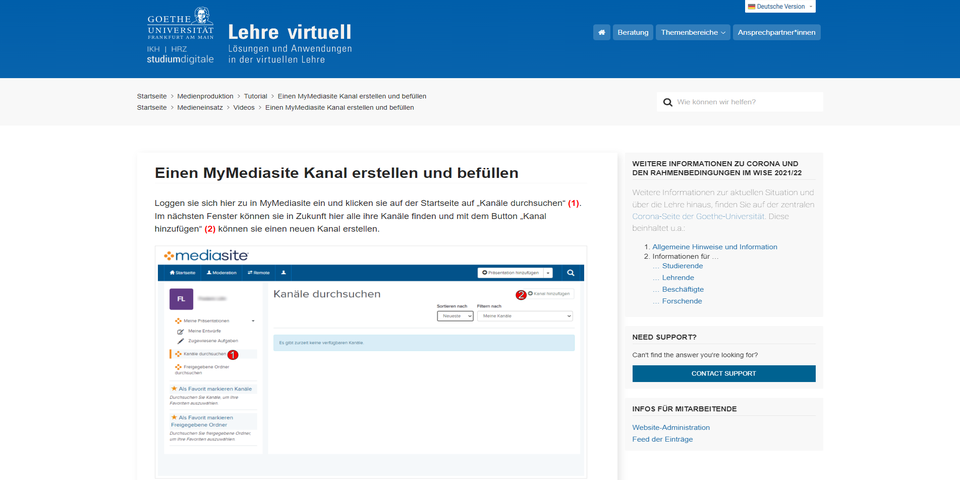Open the Feed der Einträge link
The width and height of the screenshot is (960, 480).
(662, 439)
